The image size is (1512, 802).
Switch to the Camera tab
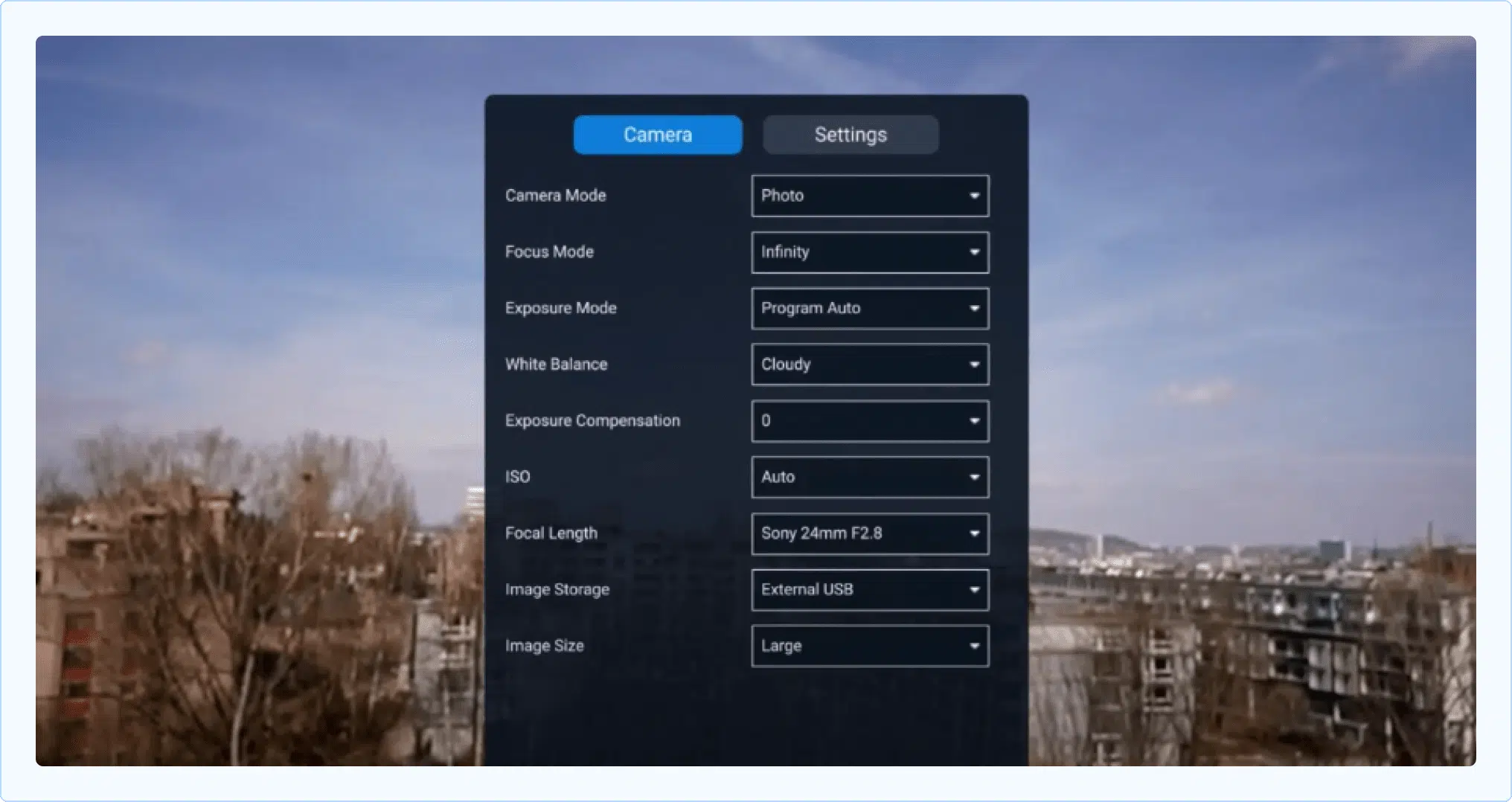[x=658, y=135]
